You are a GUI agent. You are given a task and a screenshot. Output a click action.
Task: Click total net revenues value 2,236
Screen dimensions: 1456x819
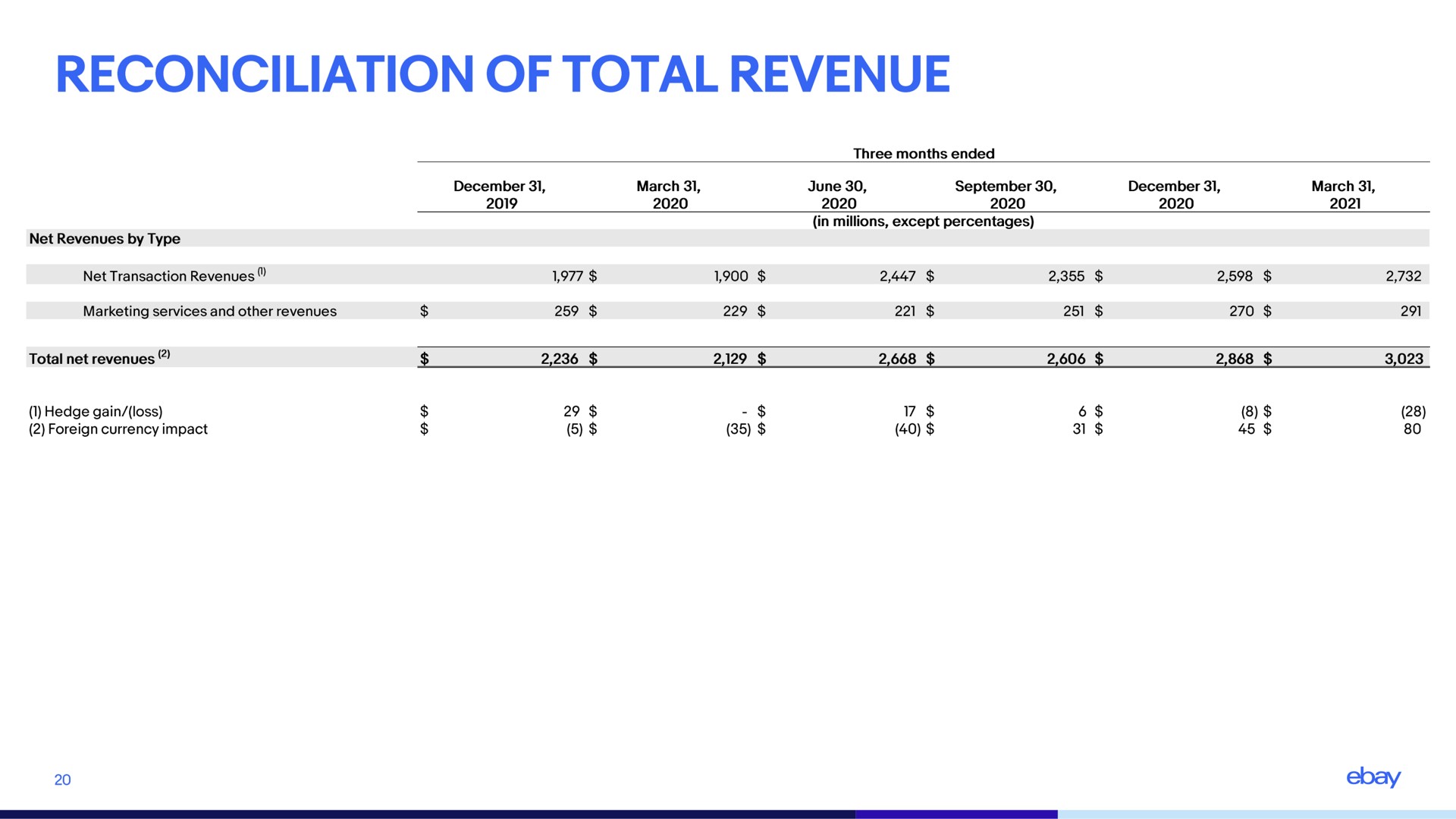coord(560,359)
